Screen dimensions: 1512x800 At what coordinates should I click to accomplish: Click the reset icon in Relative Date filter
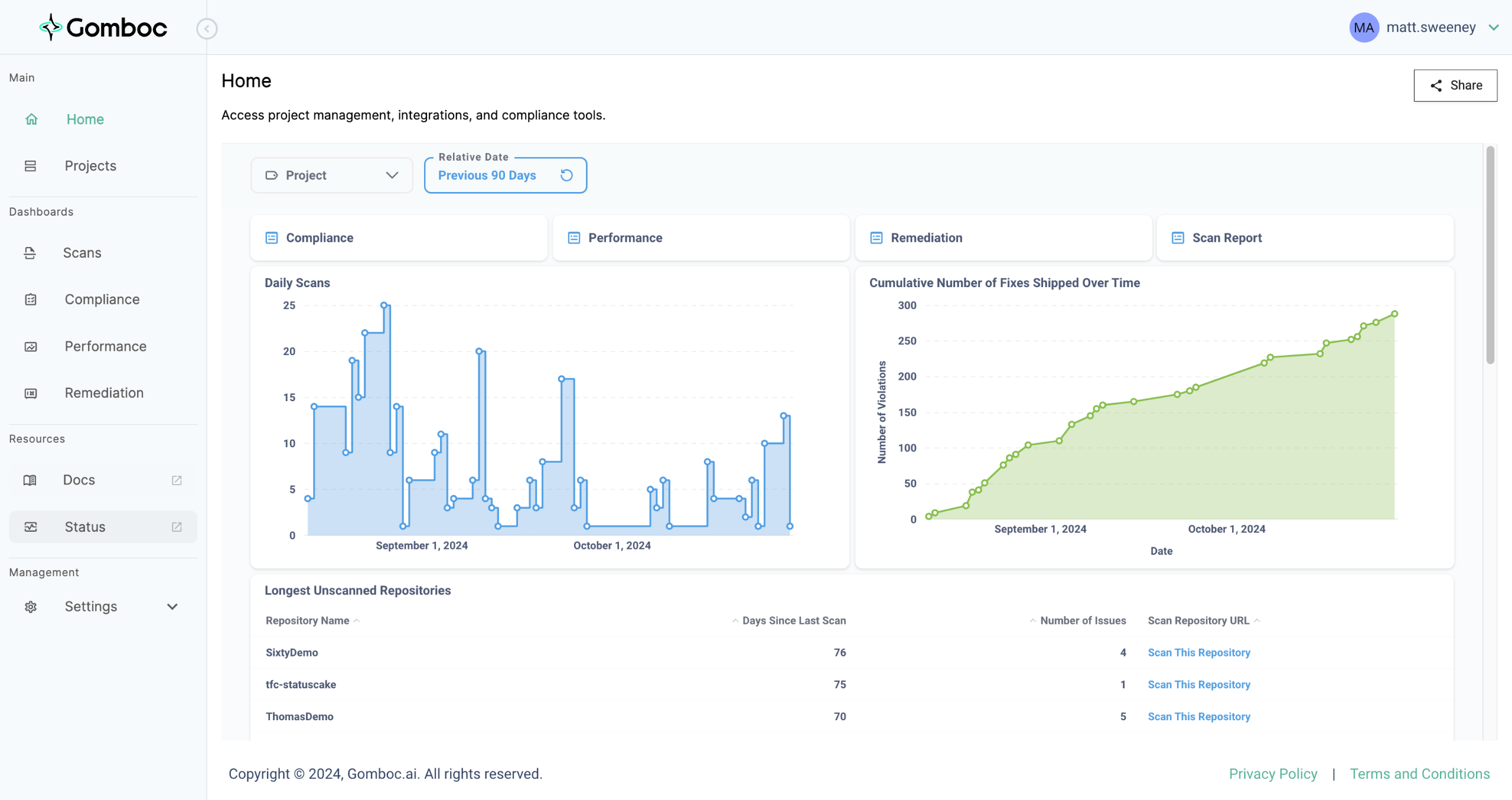[566, 175]
